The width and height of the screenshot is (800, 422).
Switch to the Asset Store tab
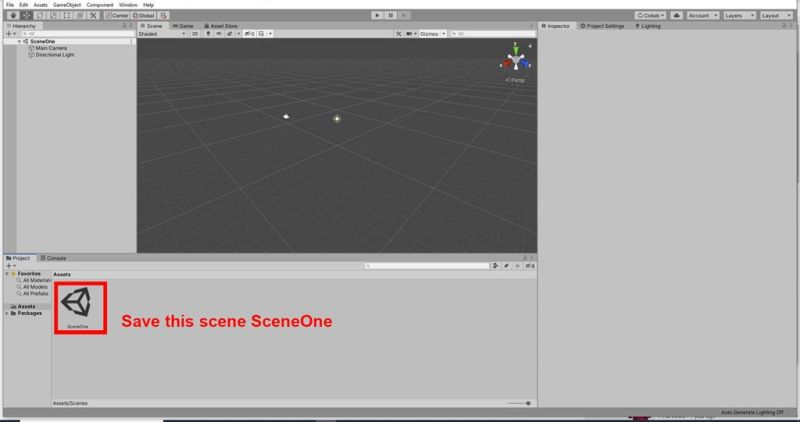[x=221, y=26]
